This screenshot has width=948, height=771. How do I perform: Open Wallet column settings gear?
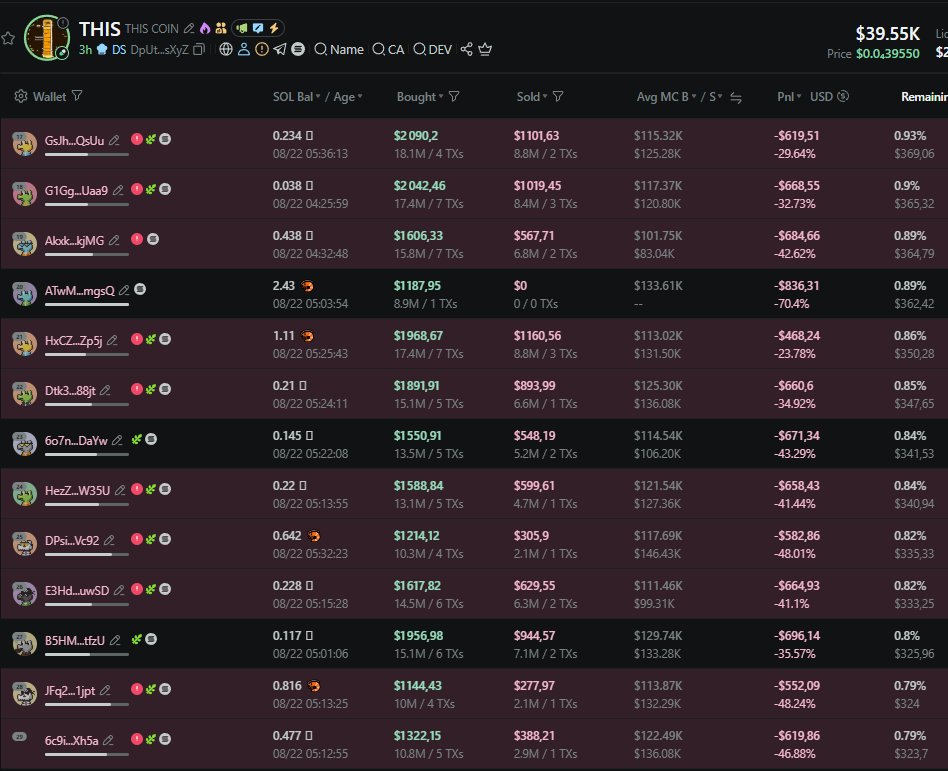click(21, 96)
